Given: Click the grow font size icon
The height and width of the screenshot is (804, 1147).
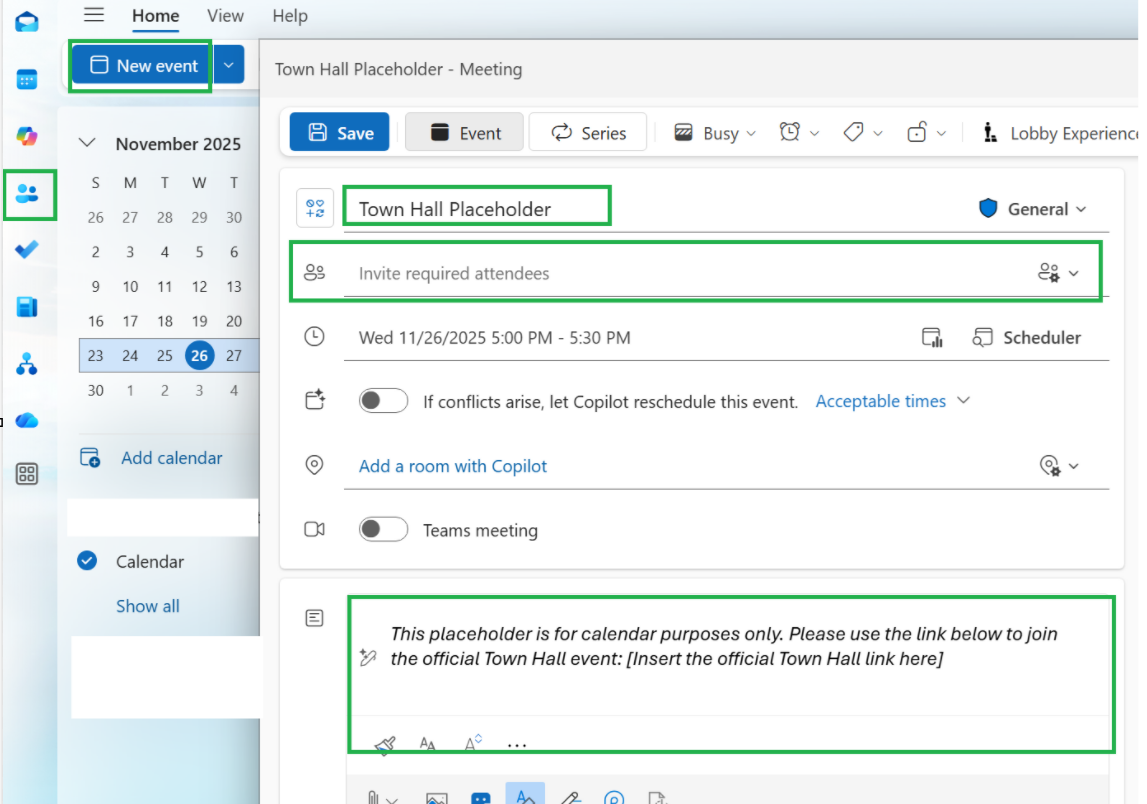Looking at the screenshot, I should coord(473,743).
